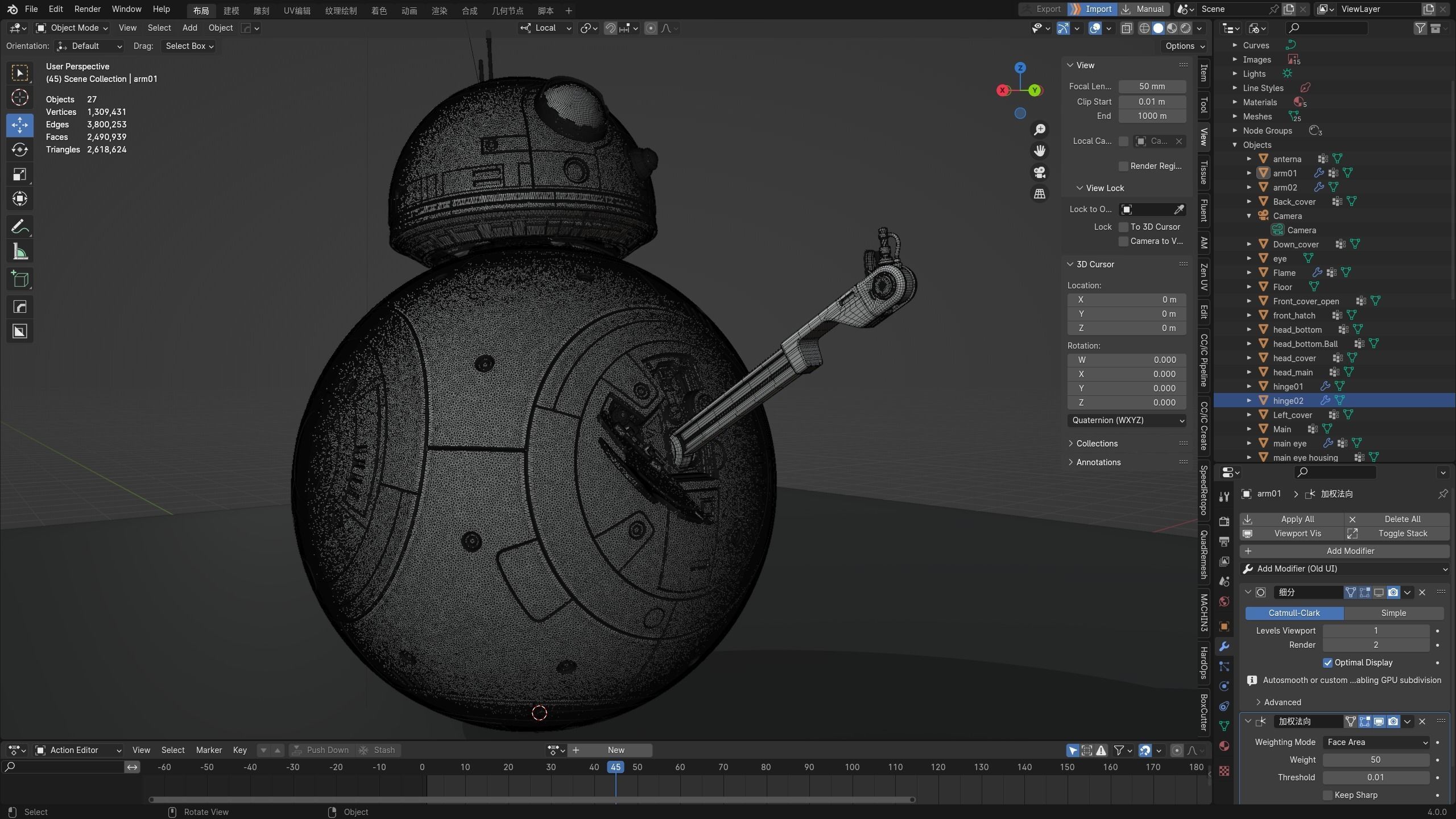The height and width of the screenshot is (819, 1456).
Task: Open the Object Mode dropdown
Action: tap(72, 28)
